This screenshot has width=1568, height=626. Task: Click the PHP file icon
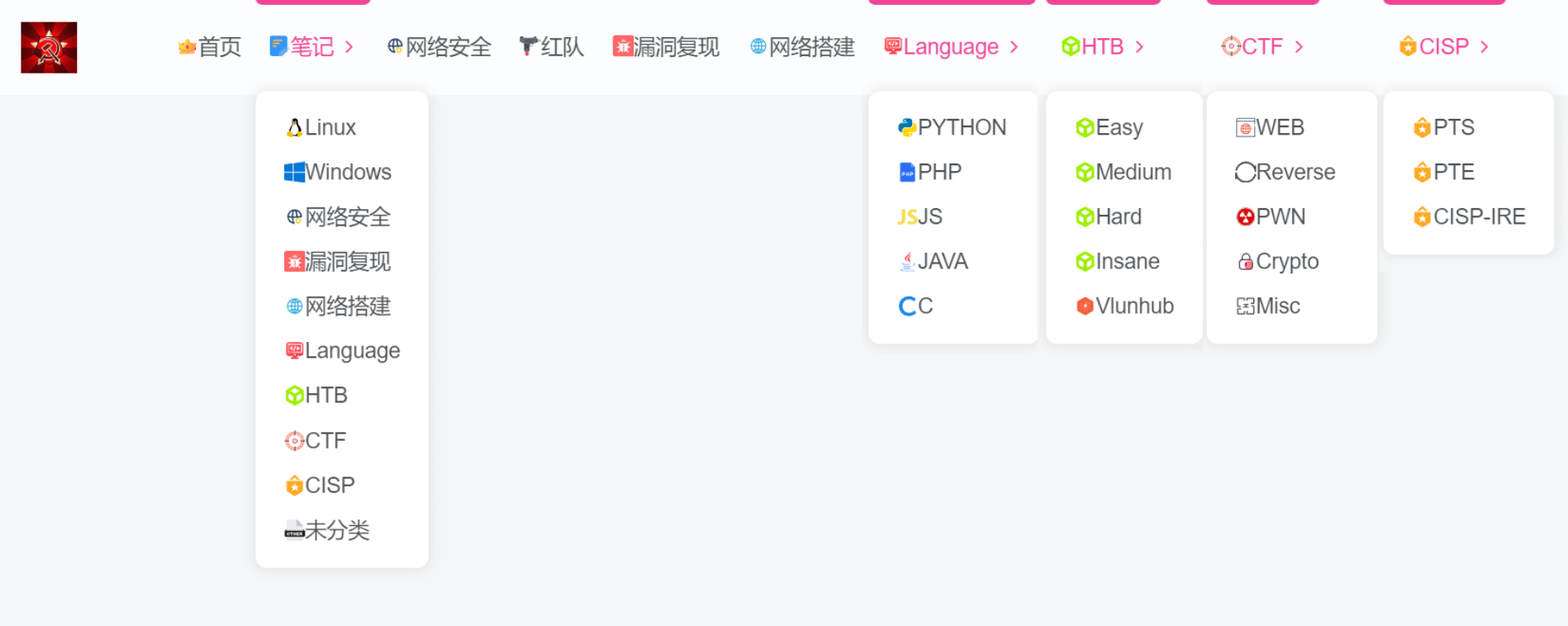click(907, 172)
